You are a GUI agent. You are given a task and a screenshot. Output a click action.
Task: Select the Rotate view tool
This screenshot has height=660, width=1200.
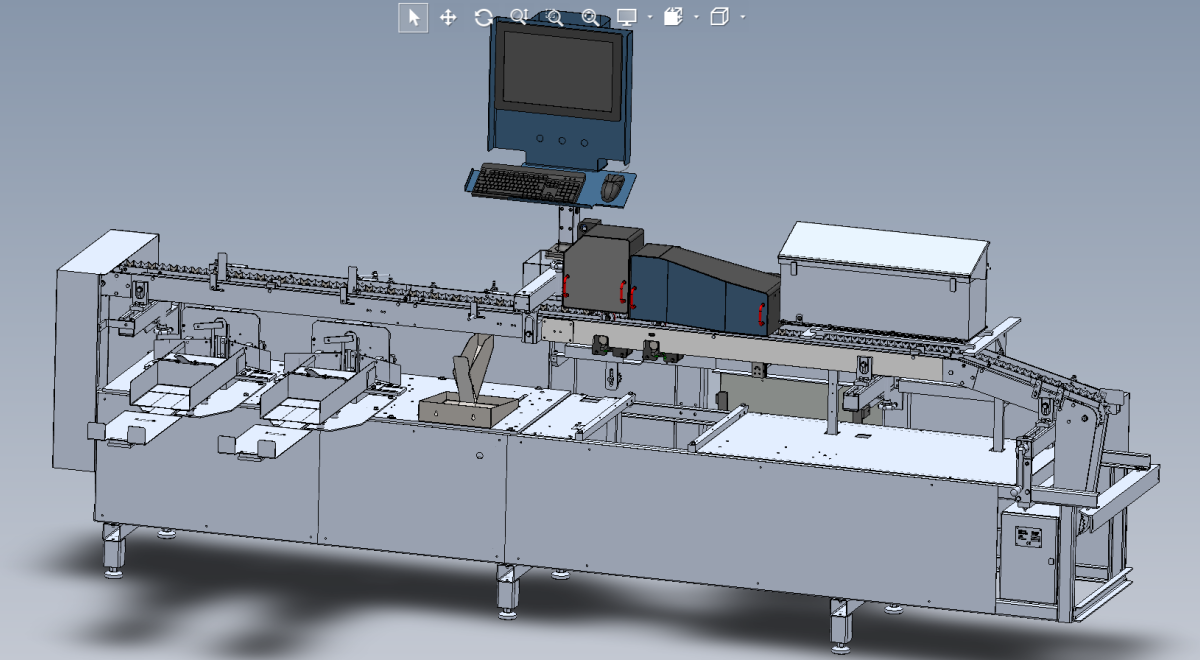pyautogui.click(x=483, y=17)
